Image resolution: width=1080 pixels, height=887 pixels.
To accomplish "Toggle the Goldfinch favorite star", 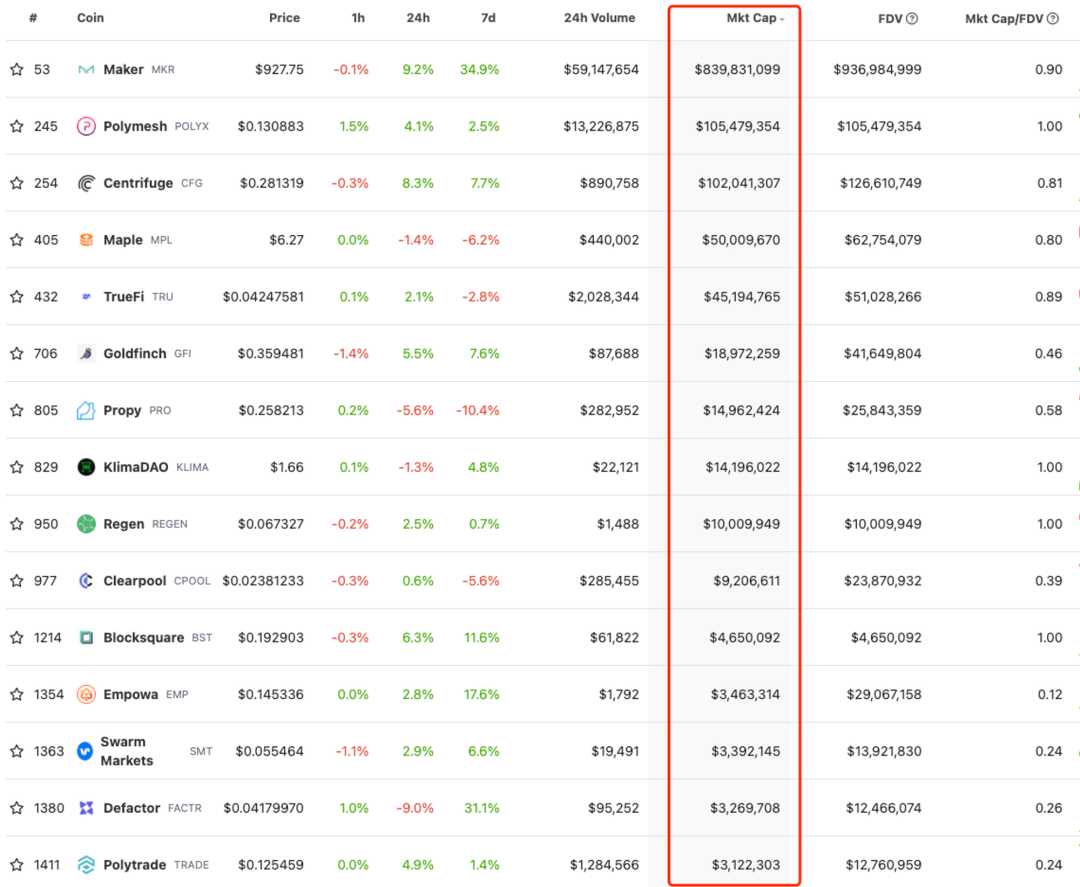I will coord(17,354).
